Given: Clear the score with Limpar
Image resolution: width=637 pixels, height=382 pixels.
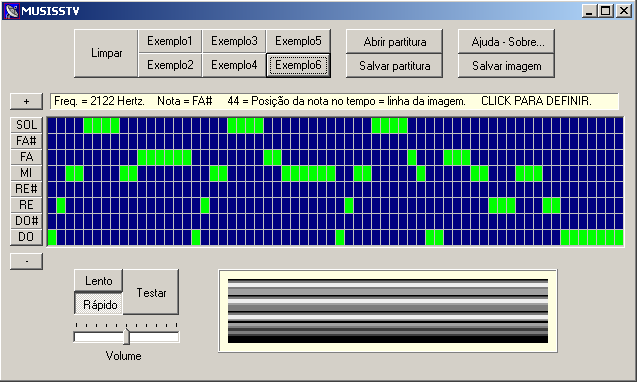Looking at the screenshot, I should 106,53.
